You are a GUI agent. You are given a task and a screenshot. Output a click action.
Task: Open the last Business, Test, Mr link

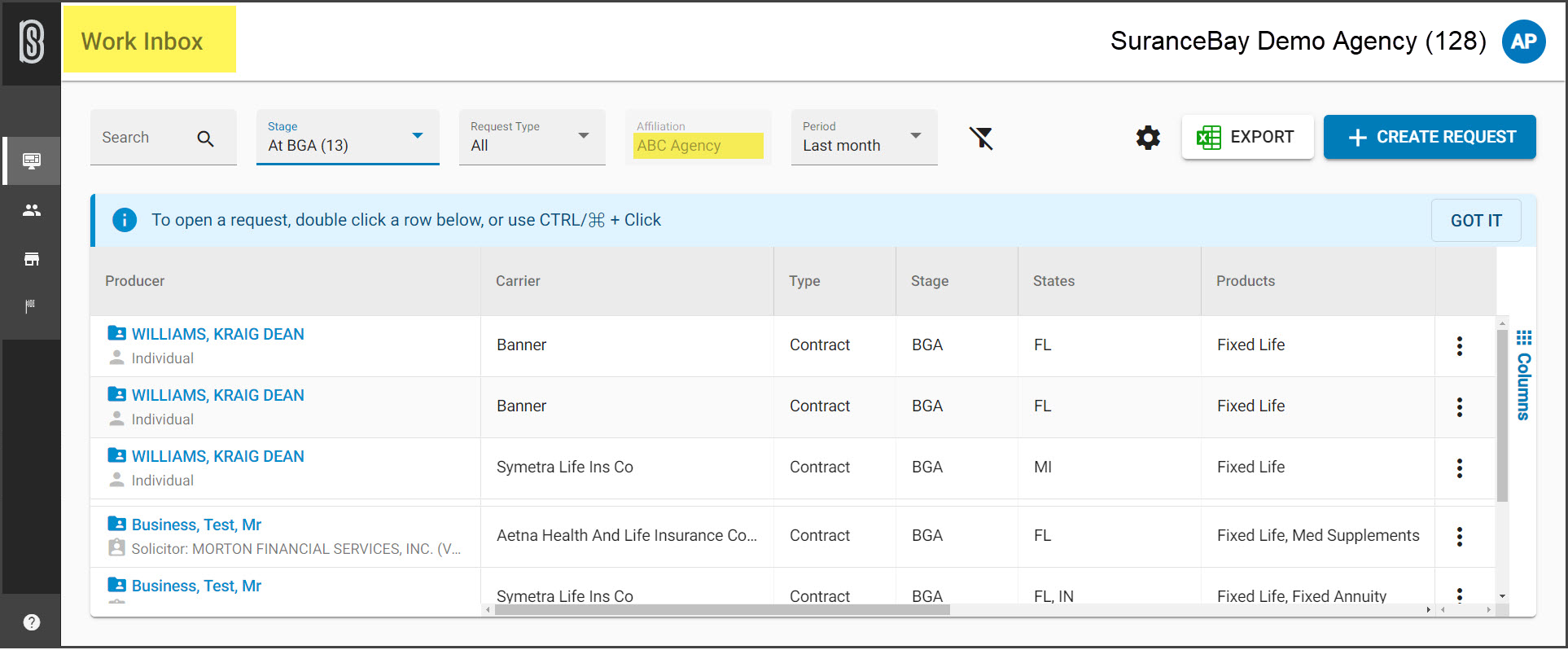(x=196, y=586)
